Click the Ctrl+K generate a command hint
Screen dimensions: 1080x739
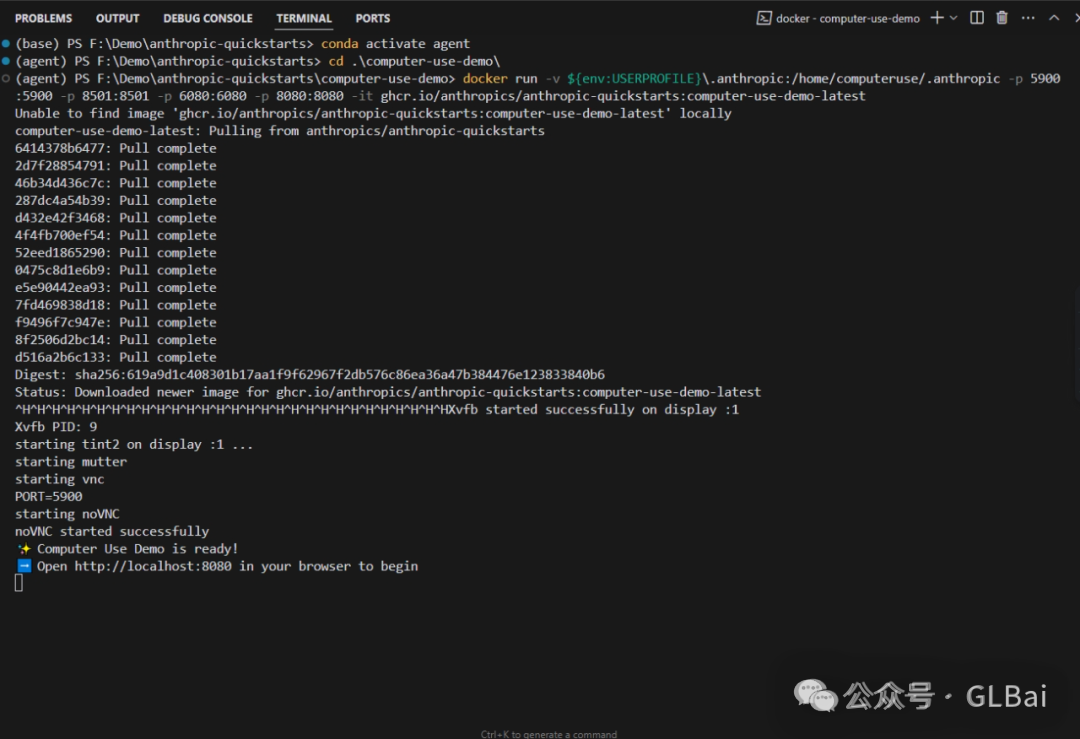[x=548, y=733]
